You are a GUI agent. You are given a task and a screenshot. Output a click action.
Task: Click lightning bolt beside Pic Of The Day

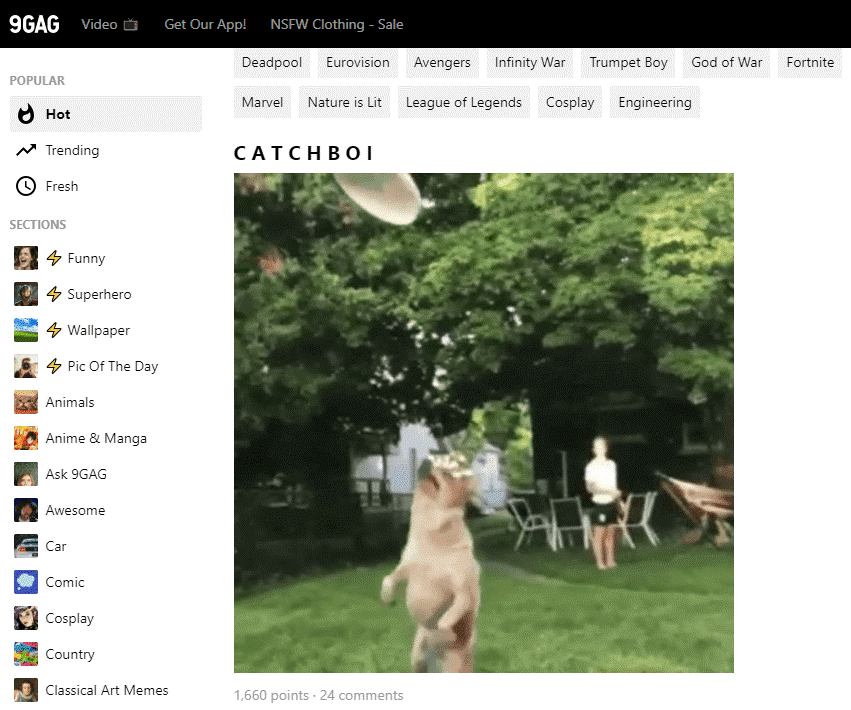tap(54, 366)
